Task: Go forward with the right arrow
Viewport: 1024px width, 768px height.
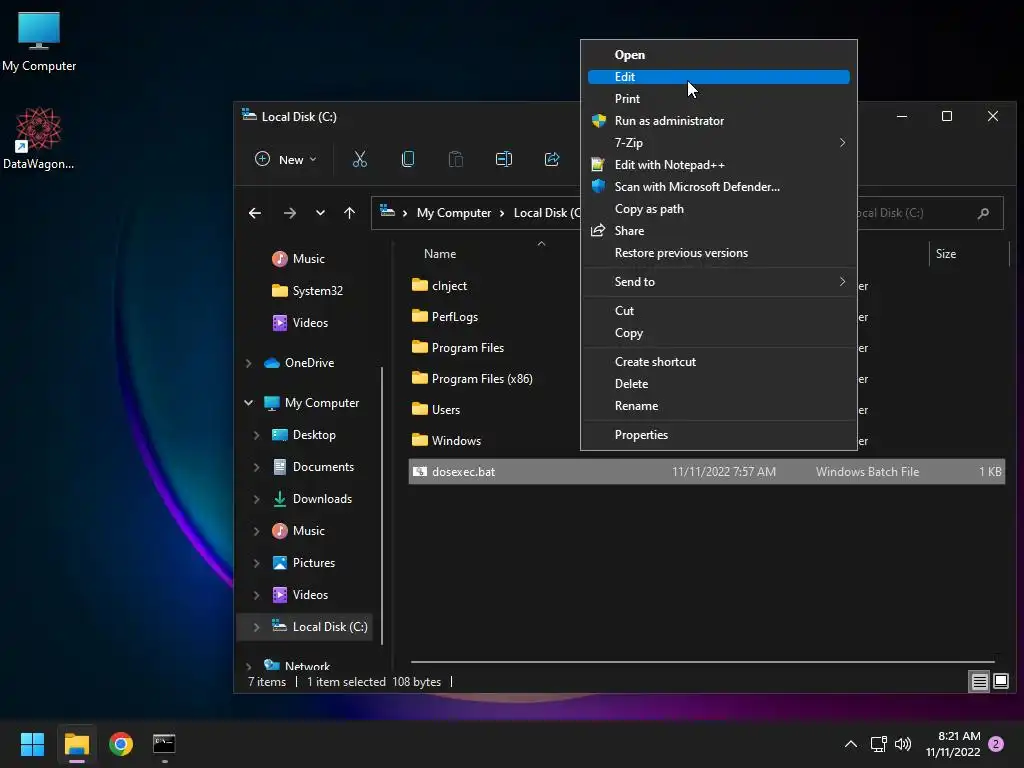Action: tap(289, 213)
